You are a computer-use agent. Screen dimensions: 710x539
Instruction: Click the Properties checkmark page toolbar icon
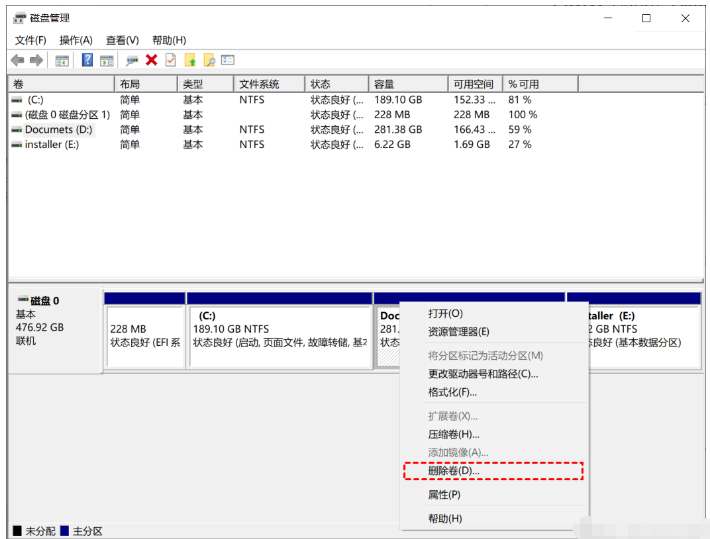click(x=170, y=60)
